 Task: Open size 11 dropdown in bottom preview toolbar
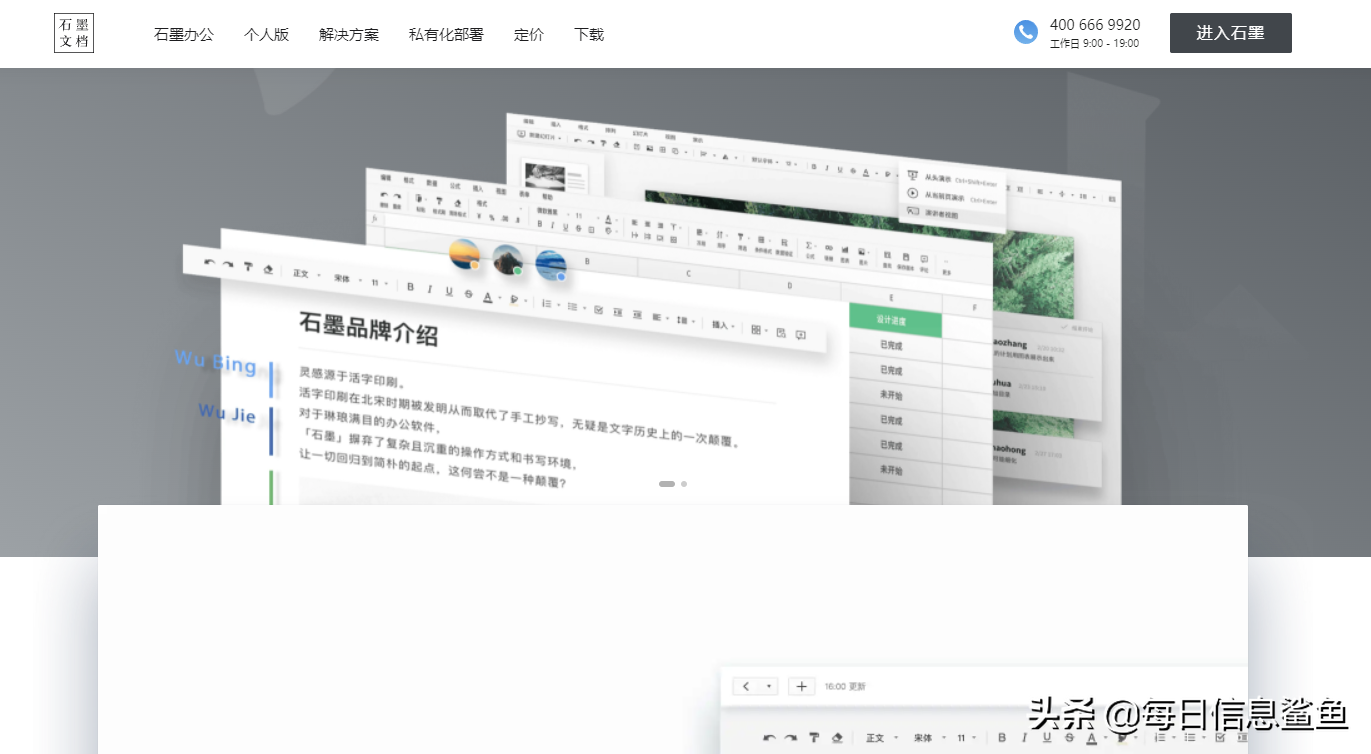click(x=966, y=738)
